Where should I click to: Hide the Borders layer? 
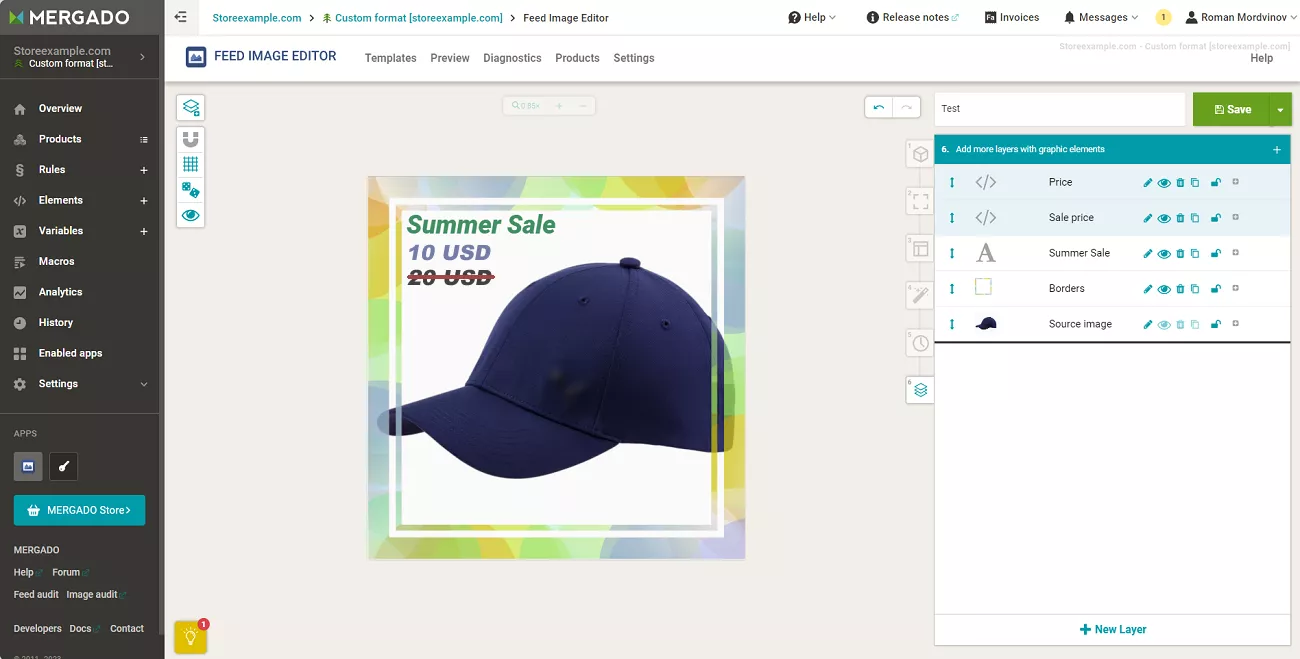1164,289
